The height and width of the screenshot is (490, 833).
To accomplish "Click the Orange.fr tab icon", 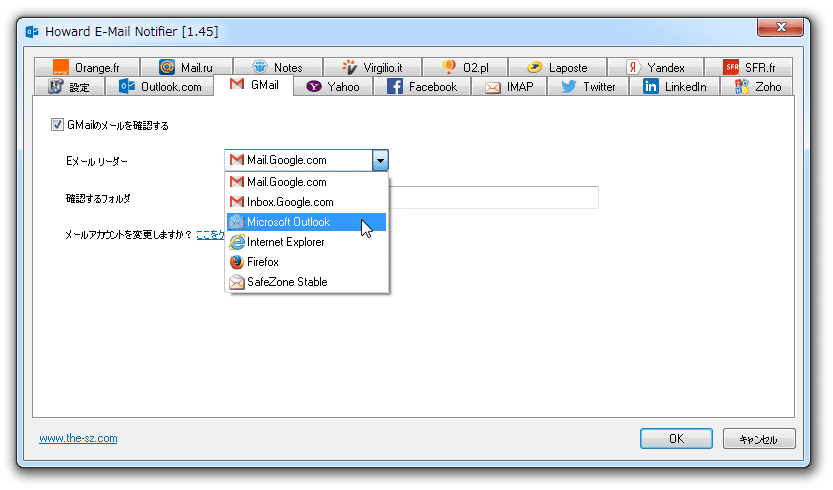I will click(x=61, y=67).
